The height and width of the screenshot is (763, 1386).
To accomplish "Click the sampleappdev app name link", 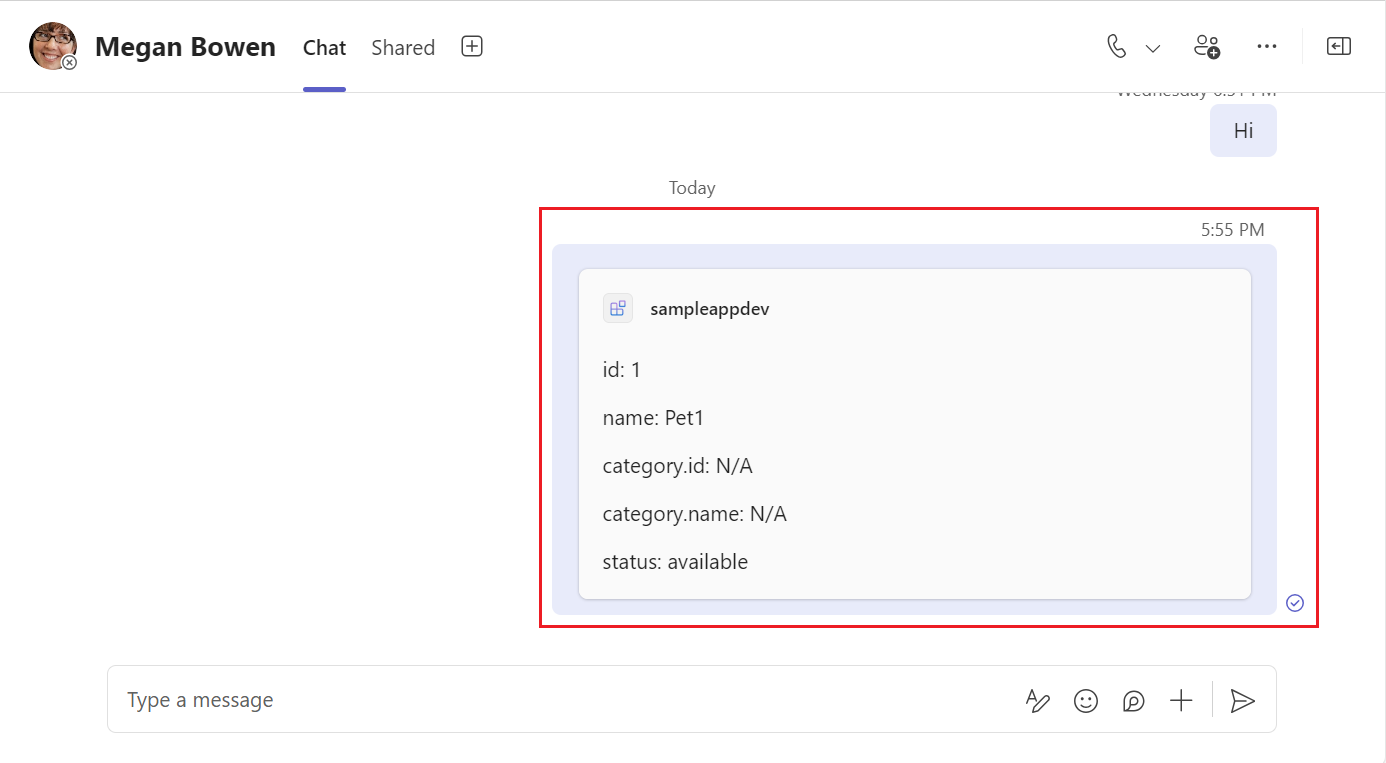I will (x=709, y=309).
